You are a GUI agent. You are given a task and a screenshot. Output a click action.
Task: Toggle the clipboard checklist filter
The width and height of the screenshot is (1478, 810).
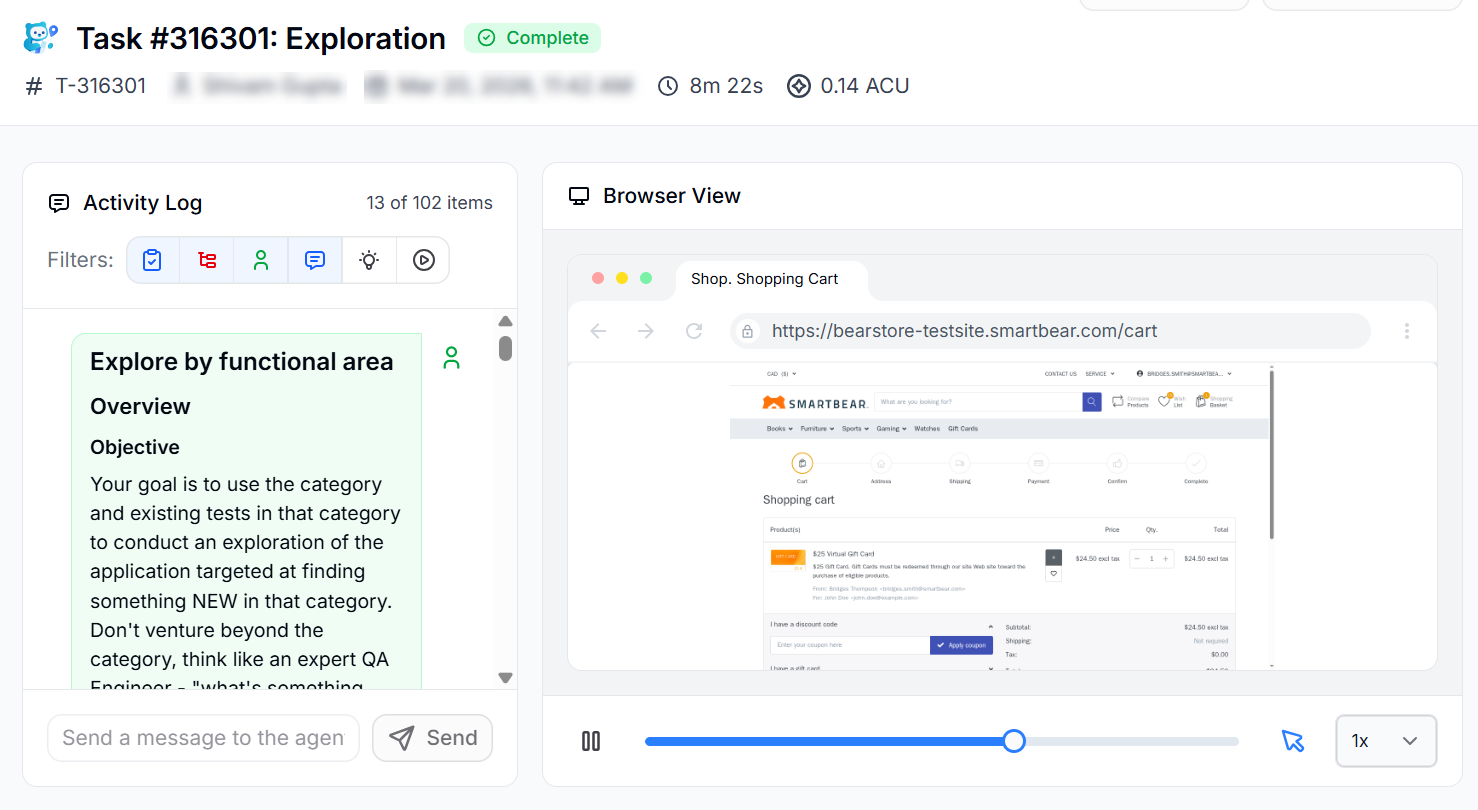tap(152, 260)
